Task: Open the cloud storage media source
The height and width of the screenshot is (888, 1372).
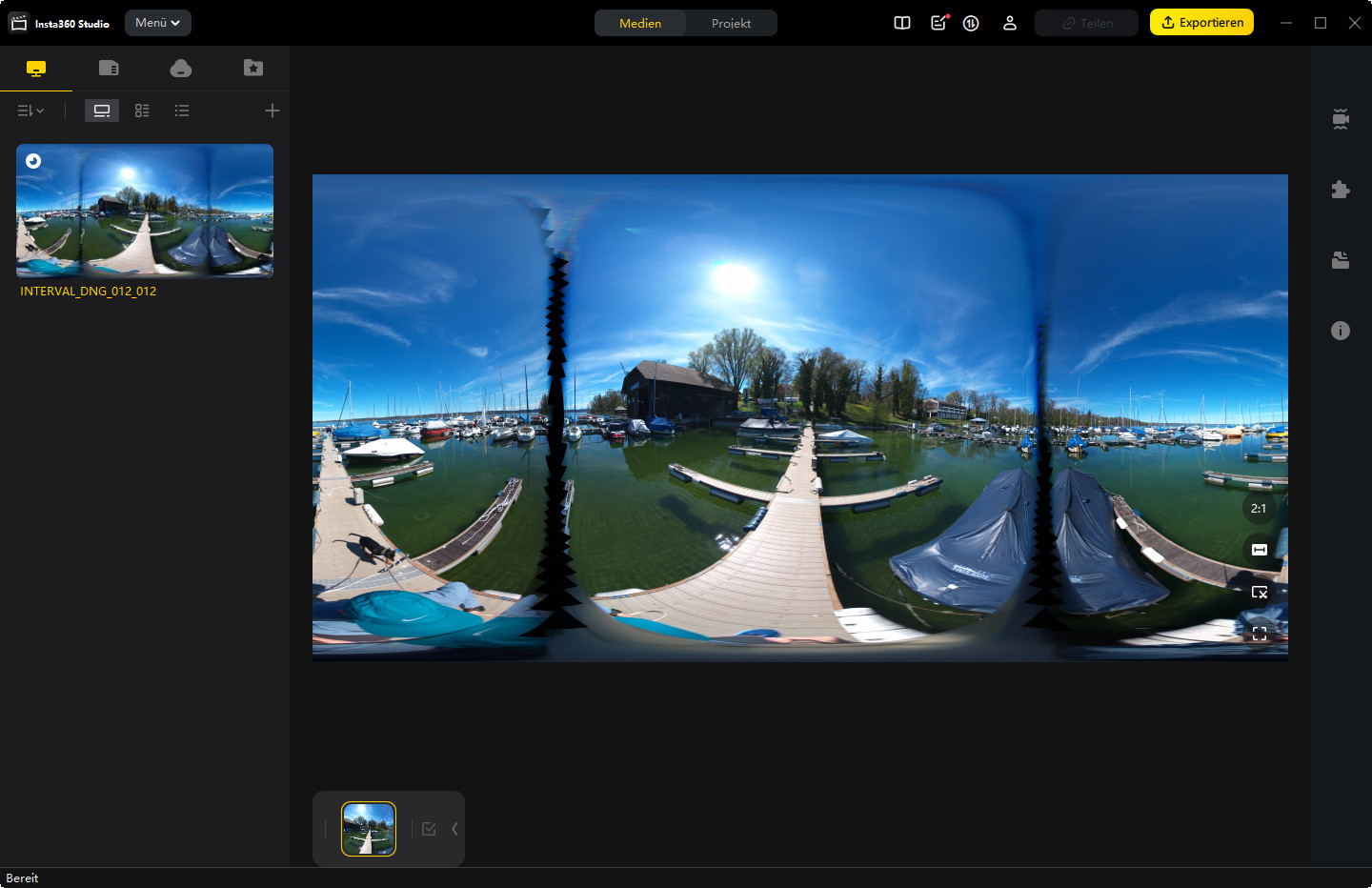Action: [181, 69]
